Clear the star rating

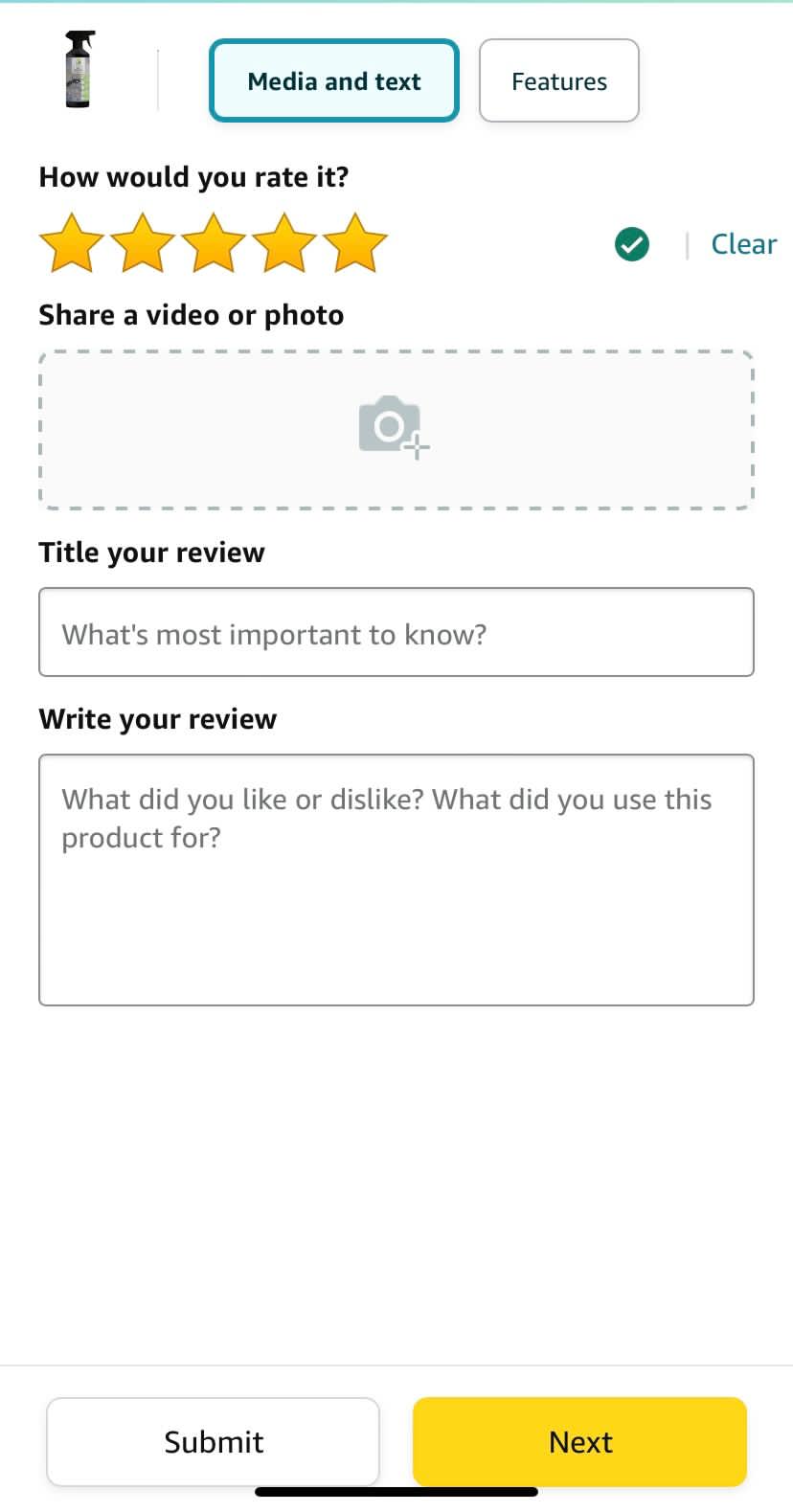pyautogui.click(x=744, y=244)
